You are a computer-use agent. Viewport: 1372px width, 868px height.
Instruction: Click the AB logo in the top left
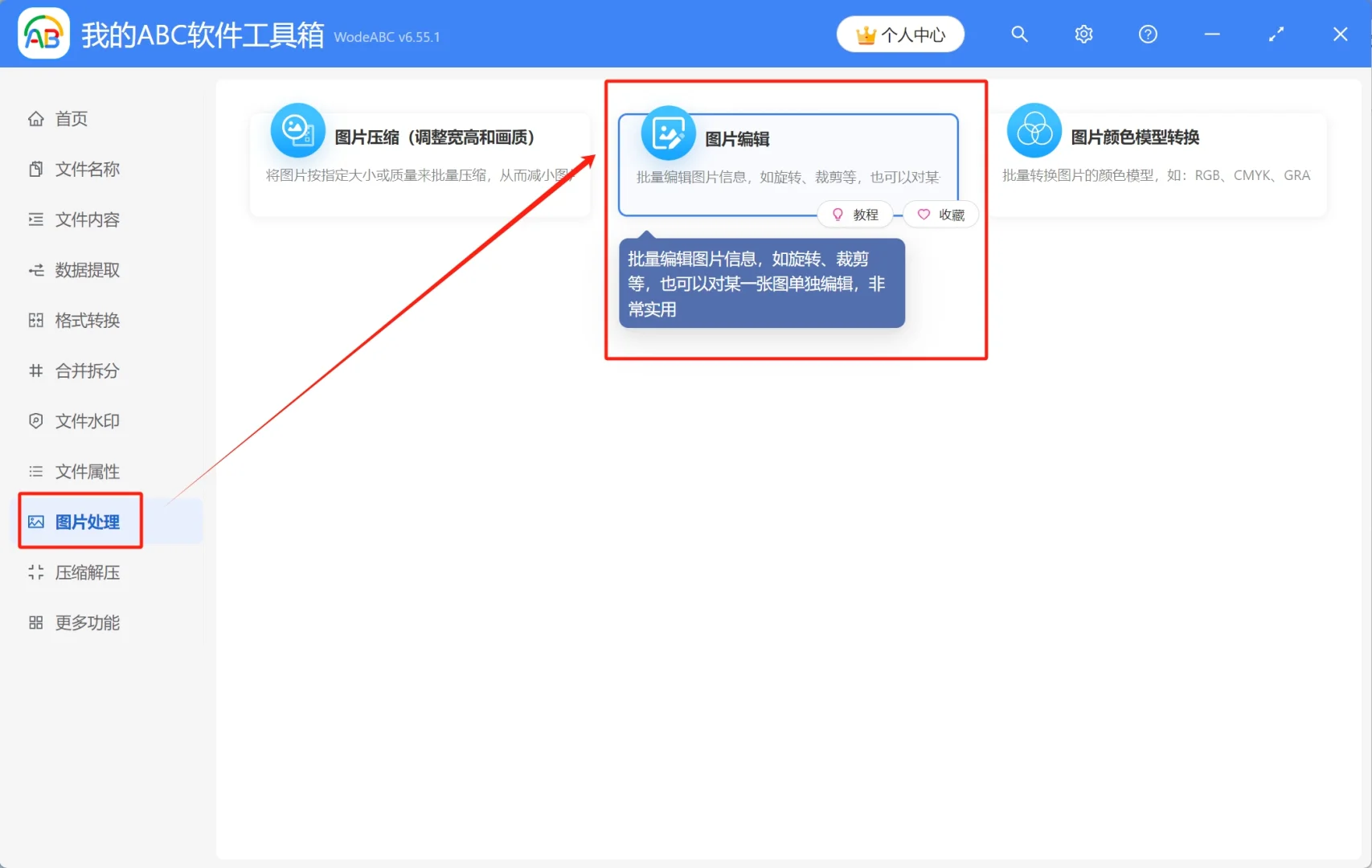[x=43, y=33]
